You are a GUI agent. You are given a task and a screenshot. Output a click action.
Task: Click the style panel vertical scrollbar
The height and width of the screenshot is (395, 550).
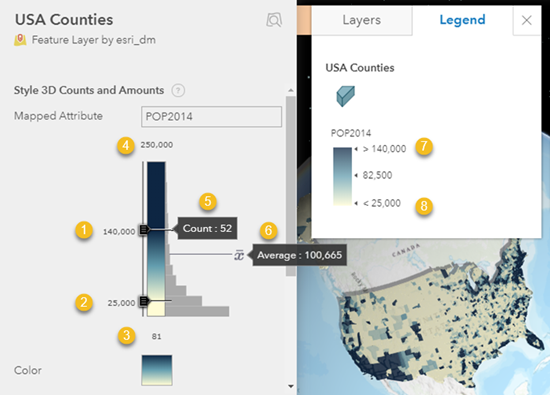pos(291,186)
